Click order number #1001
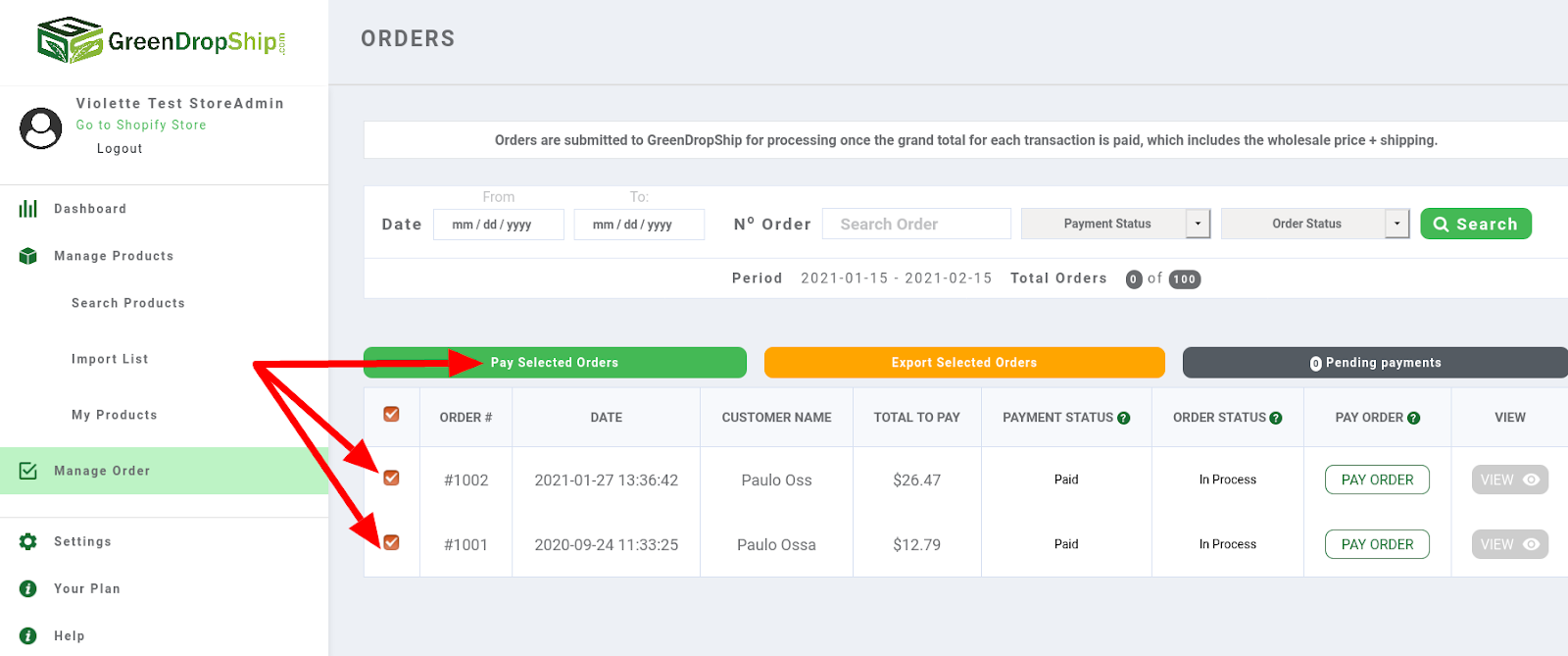Image resolution: width=1568 pixels, height=656 pixels. 465,545
